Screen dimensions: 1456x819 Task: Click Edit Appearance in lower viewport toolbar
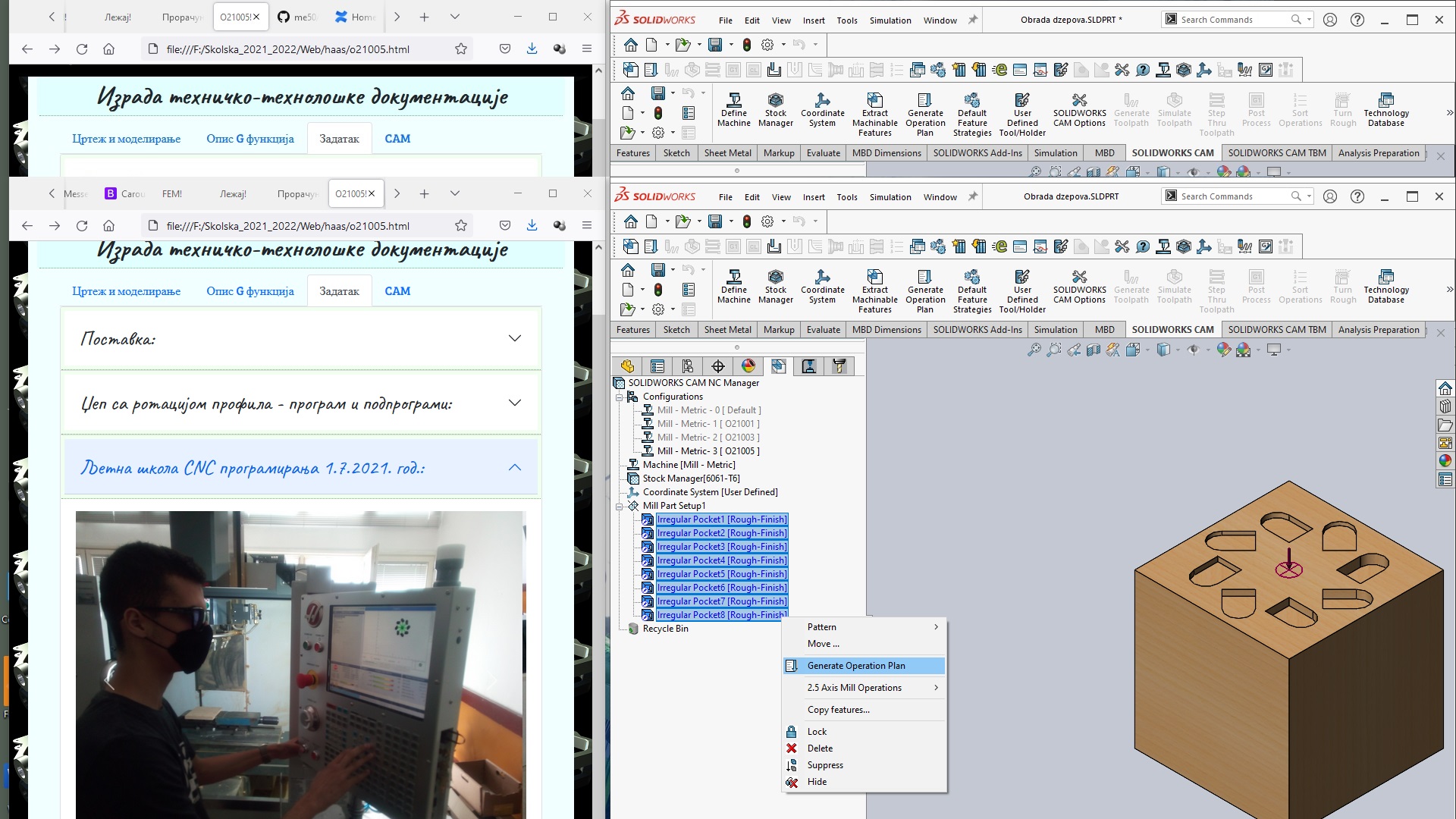click(1223, 350)
